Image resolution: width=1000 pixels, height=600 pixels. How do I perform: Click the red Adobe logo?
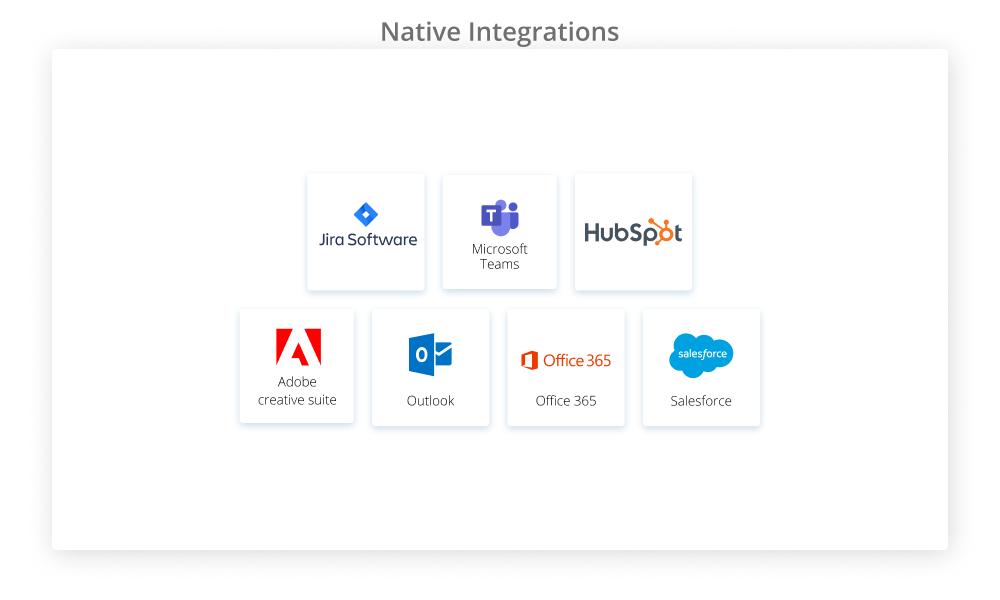(298, 347)
